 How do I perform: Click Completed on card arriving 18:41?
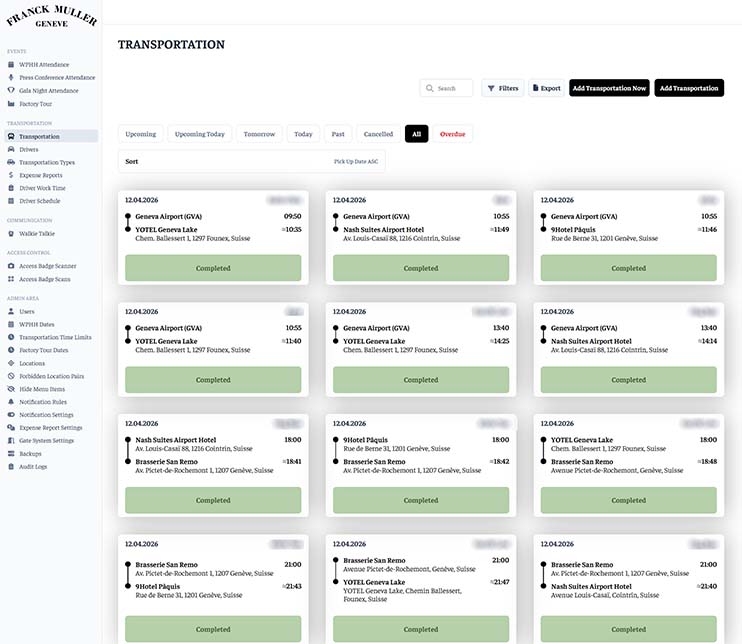pyautogui.click(x=213, y=500)
